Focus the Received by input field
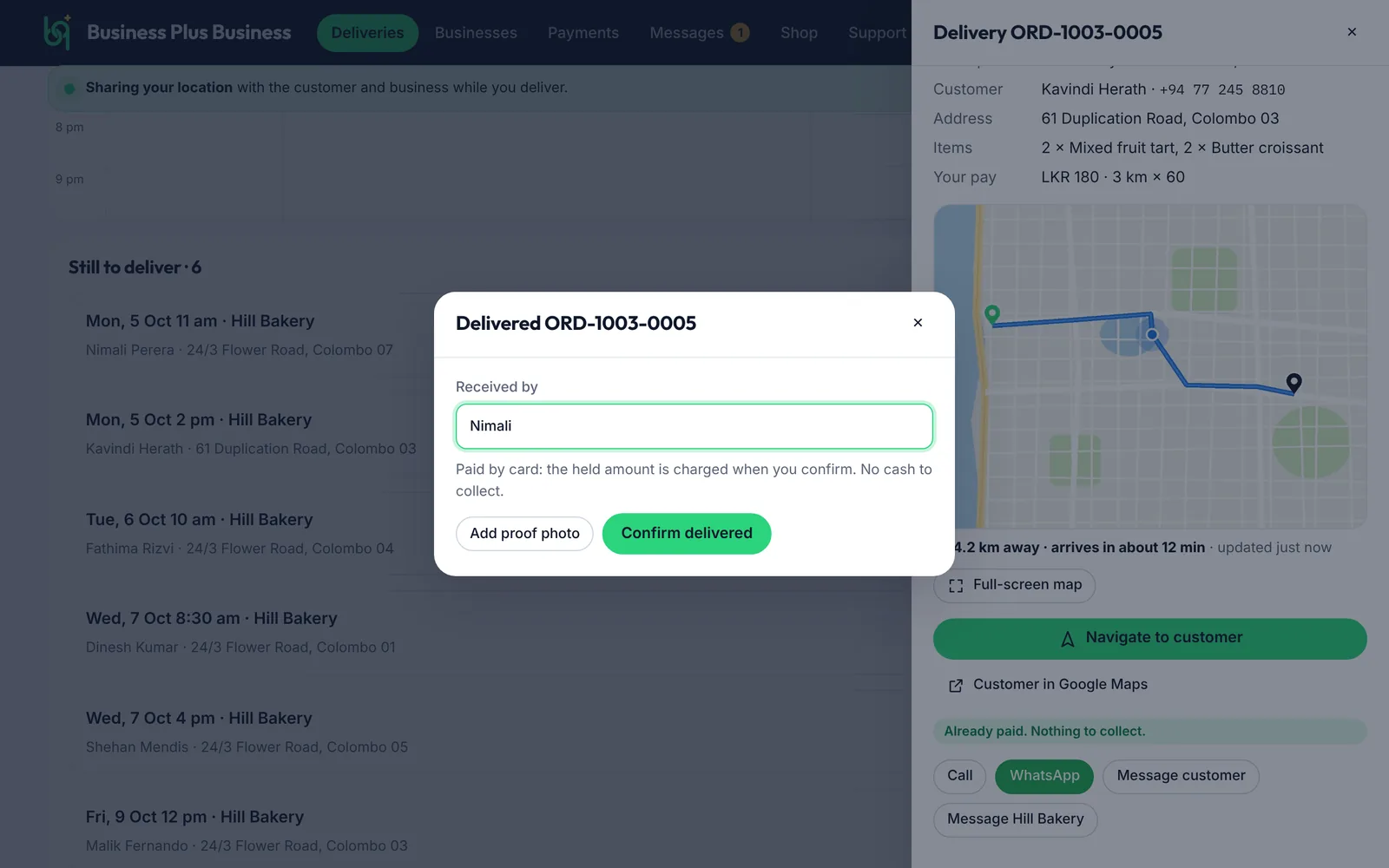This screenshot has height=868, width=1389. [x=694, y=426]
